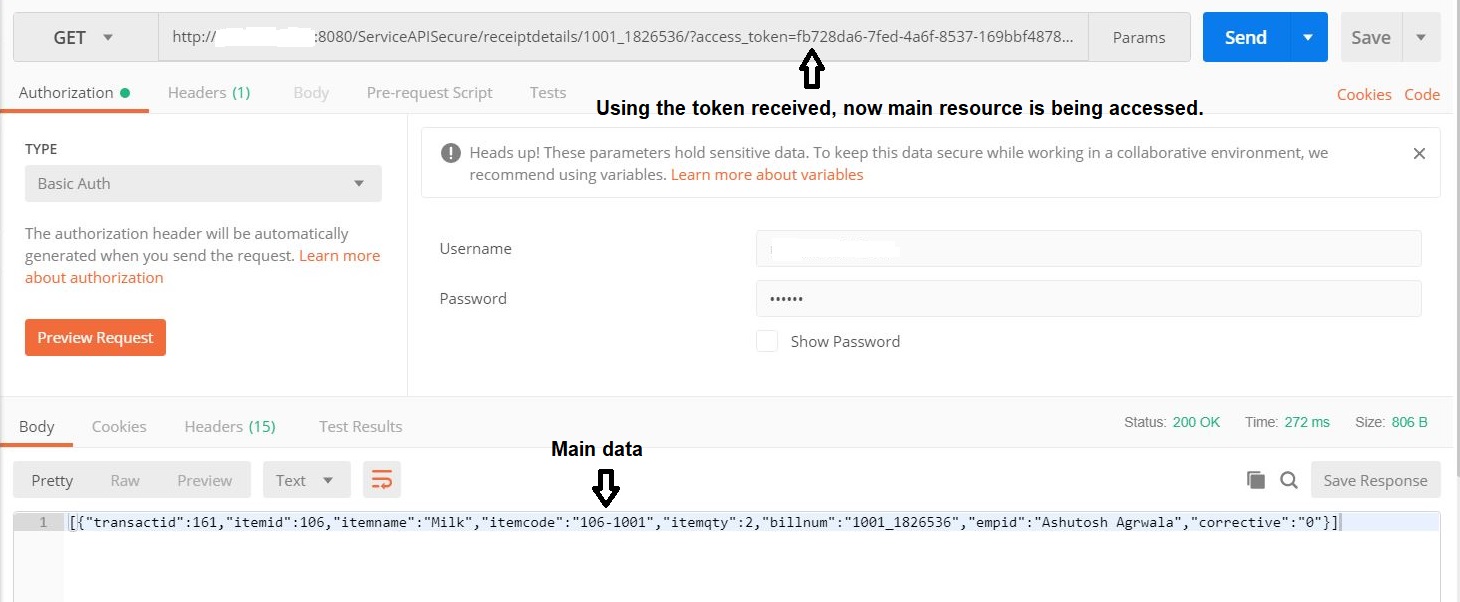
Task: Open the Basic Auth type dropdown
Action: tap(203, 184)
